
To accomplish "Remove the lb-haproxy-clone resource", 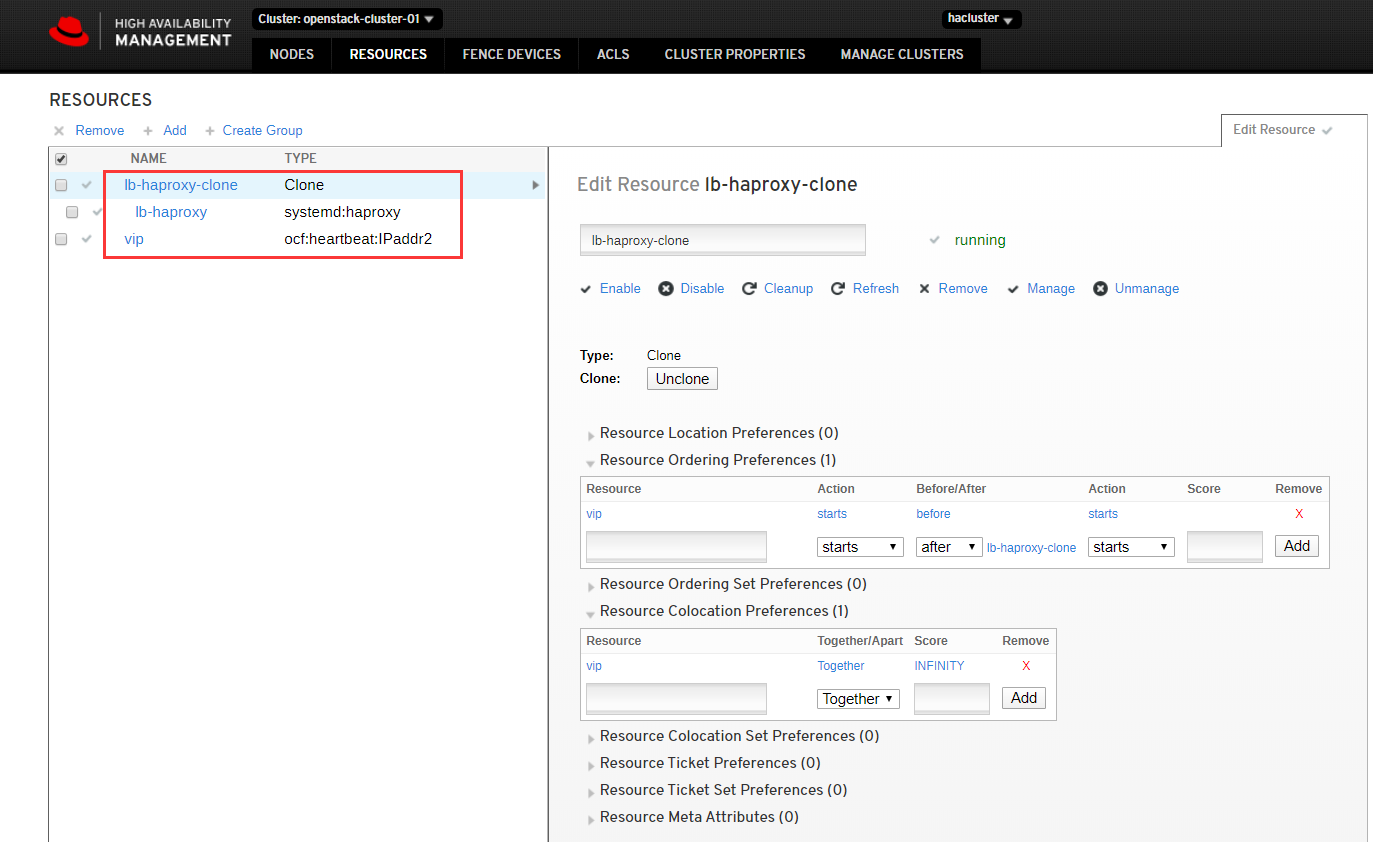I will pyautogui.click(x=962, y=288).
